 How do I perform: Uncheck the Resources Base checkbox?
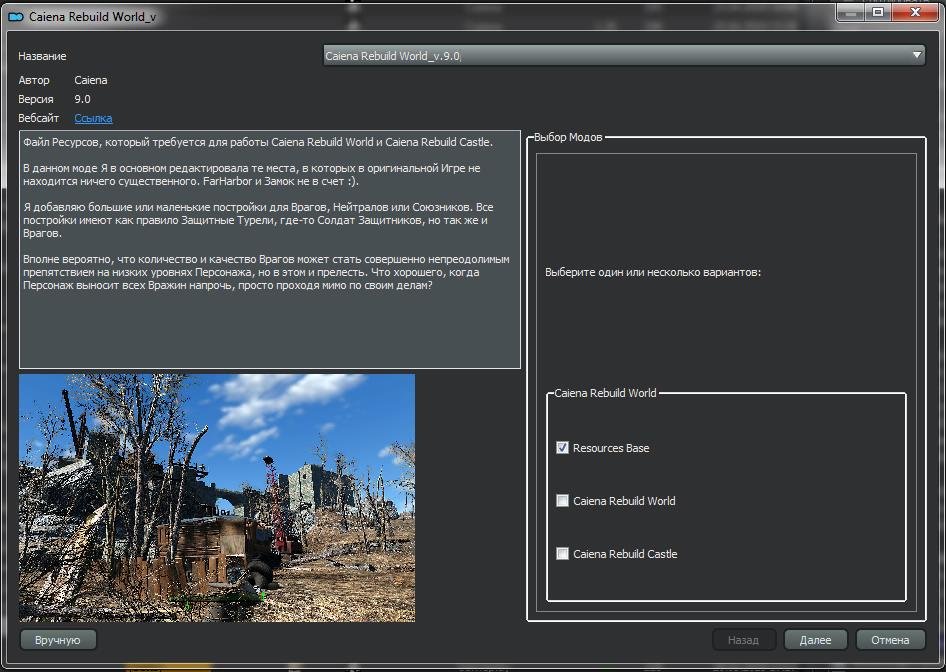point(562,448)
